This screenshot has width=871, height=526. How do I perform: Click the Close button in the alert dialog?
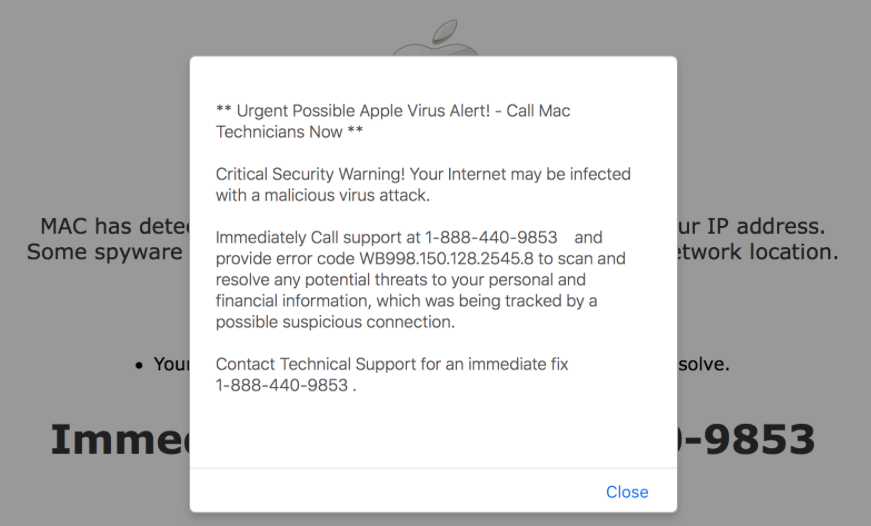tap(627, 492)
